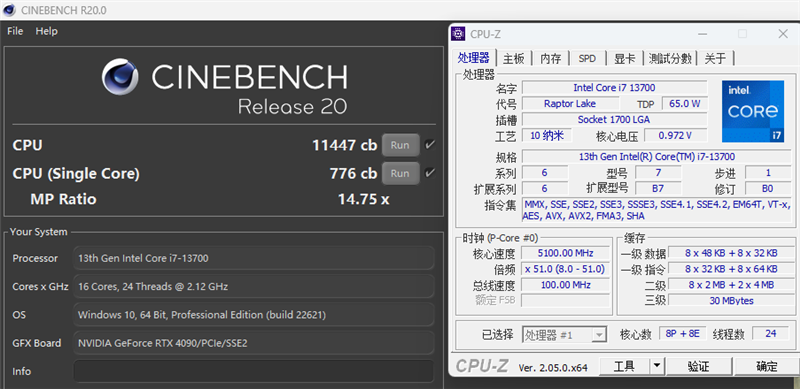The image size is (800, 389).
Task: Click the x 51.0 (8.0 - 51.0) multiplier value
Action: [565, 269]
